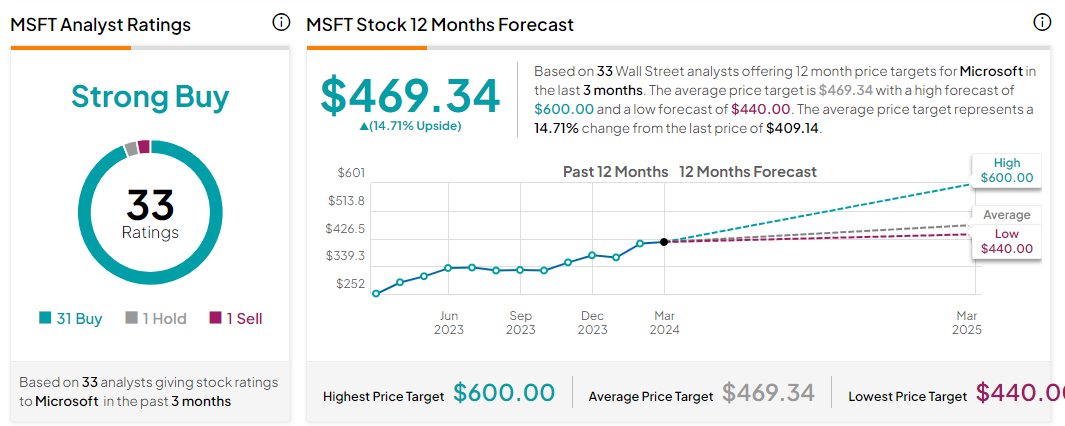The image size is (1065, 426).
Task: Click the gray Hold legend square
Action: point(131,319)
